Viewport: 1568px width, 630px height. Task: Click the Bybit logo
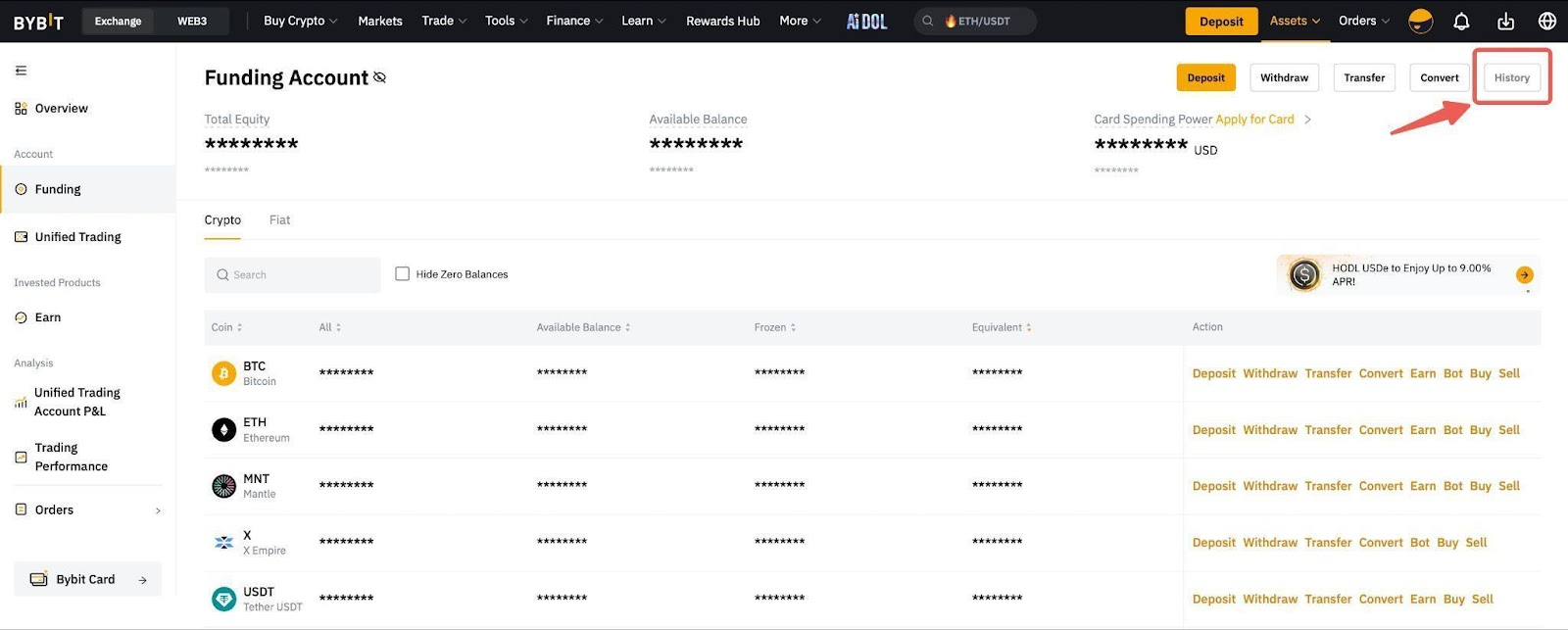click(38, 22)
